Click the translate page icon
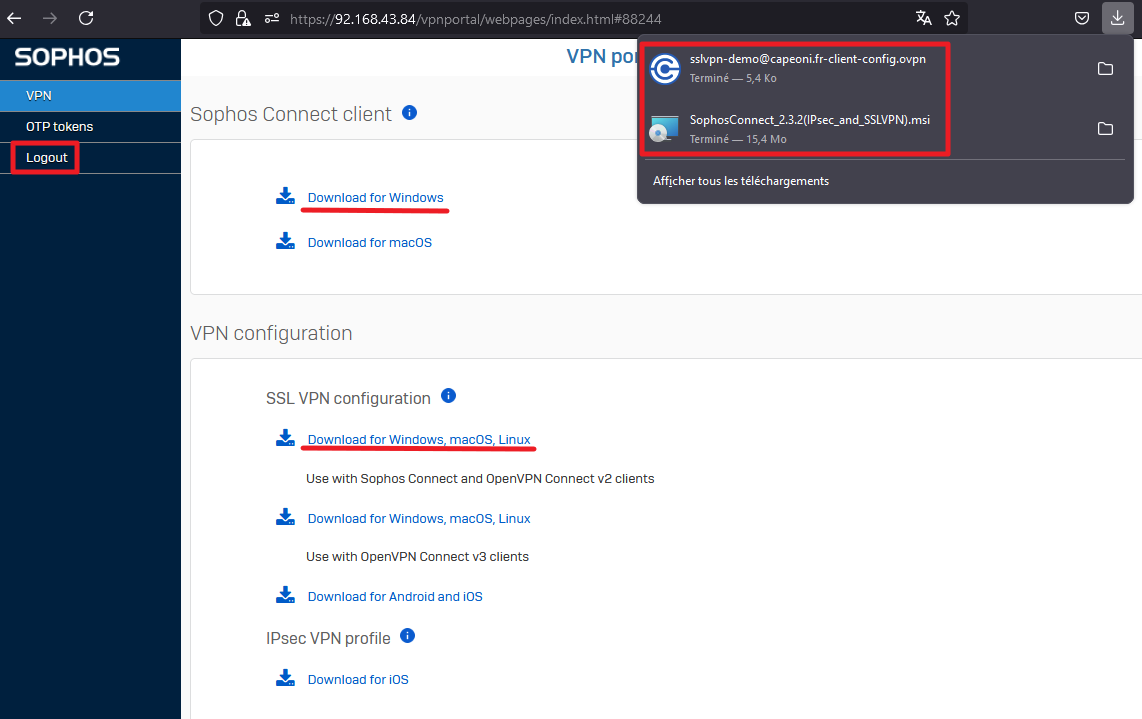 point(924,18)
